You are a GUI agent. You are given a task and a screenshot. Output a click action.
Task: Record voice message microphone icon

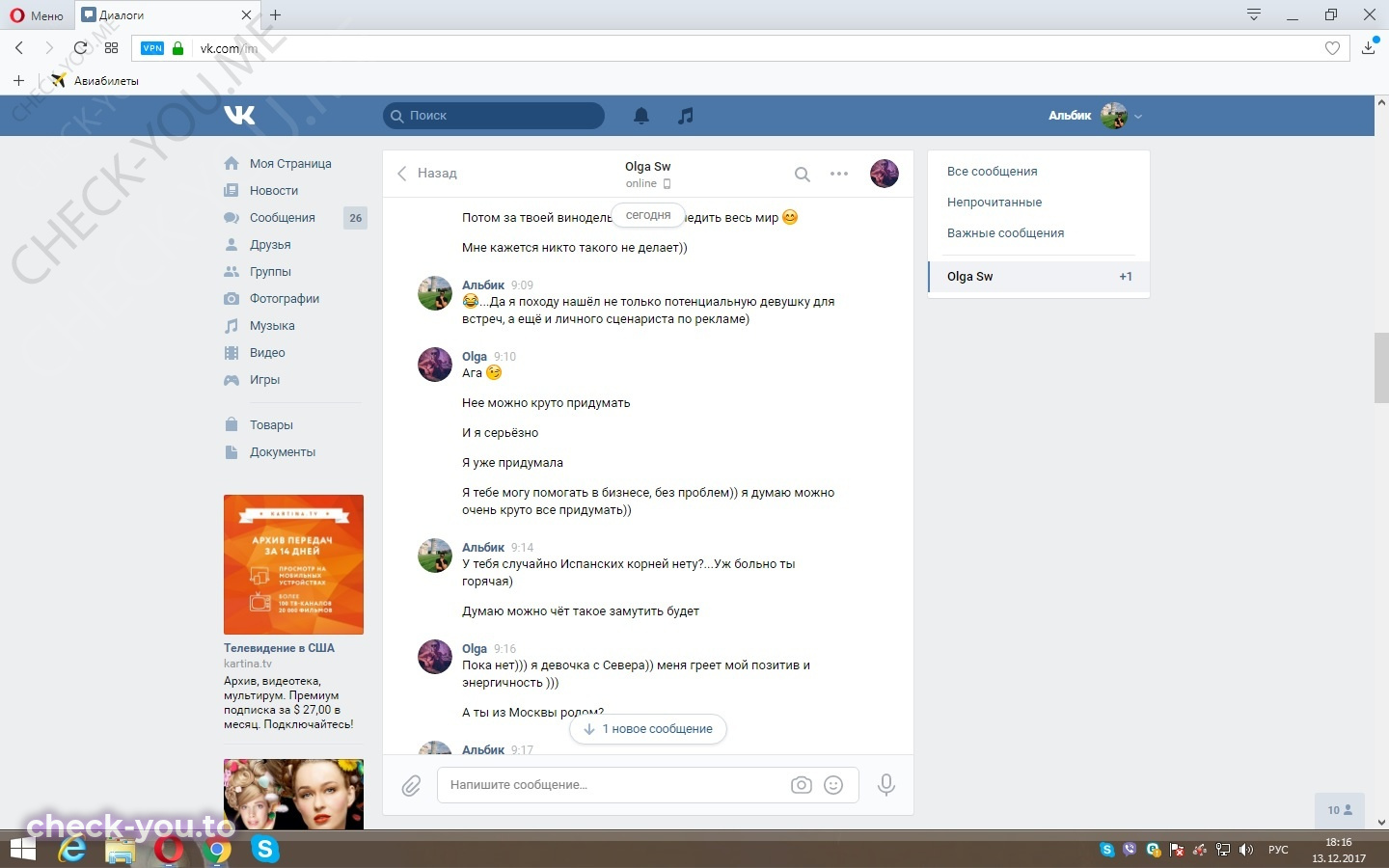886,785
